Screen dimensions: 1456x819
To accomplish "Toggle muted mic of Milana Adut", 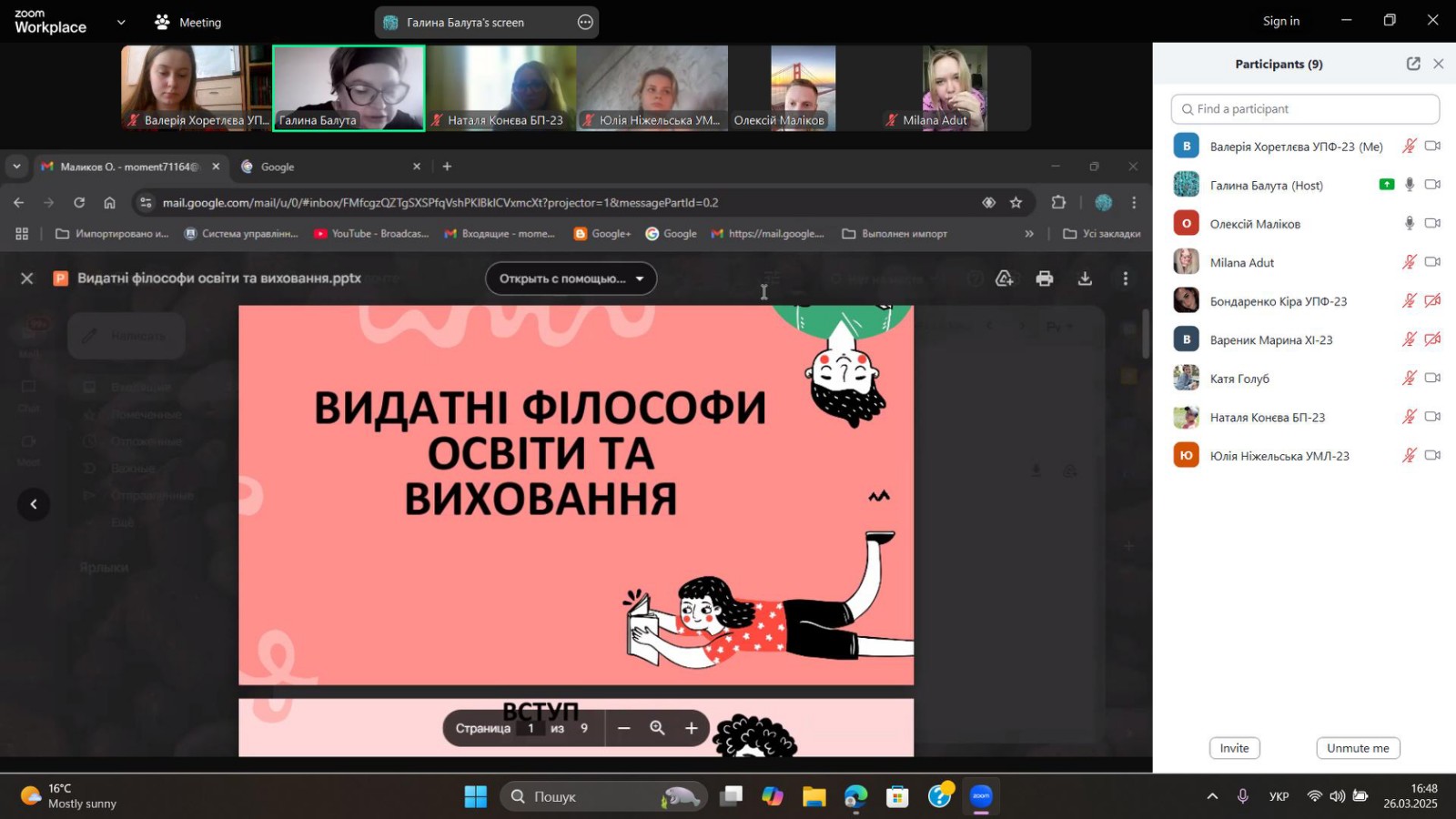I will click(x=1409, y=262).
